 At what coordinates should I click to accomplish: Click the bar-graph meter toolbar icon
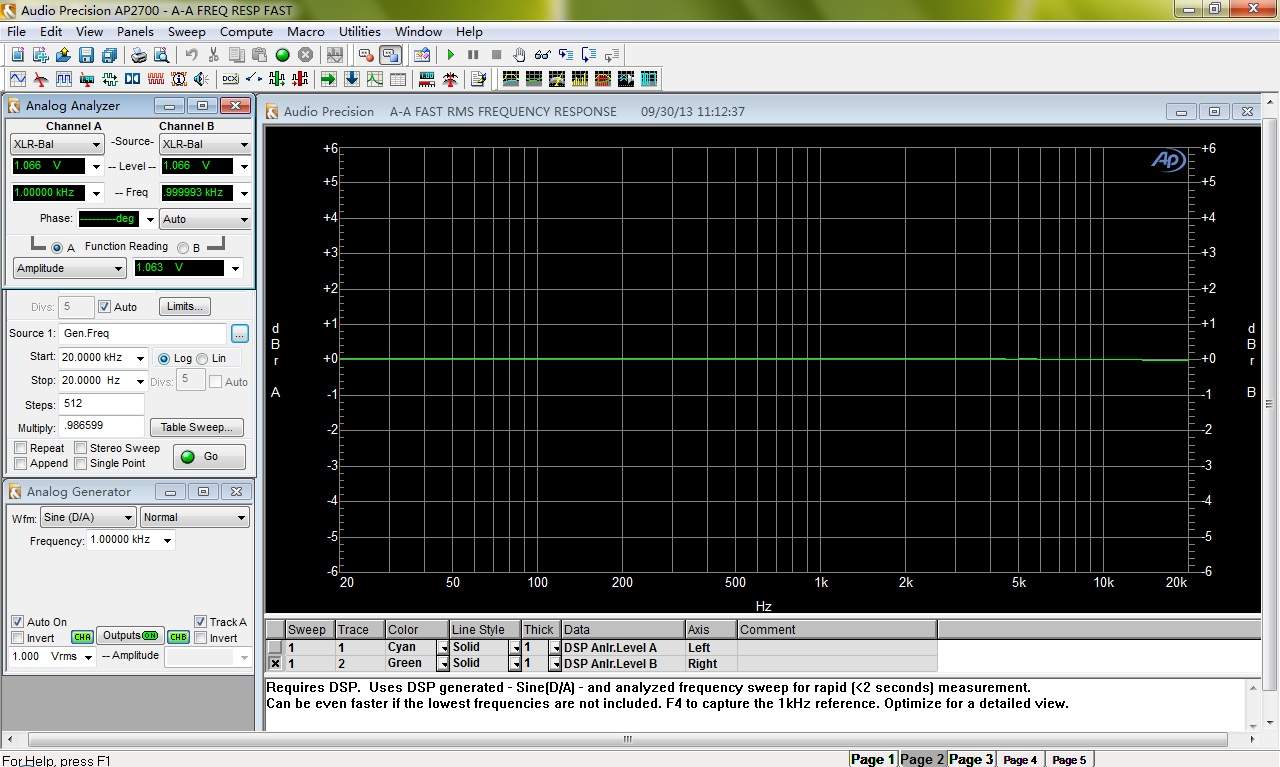point(426,79)
